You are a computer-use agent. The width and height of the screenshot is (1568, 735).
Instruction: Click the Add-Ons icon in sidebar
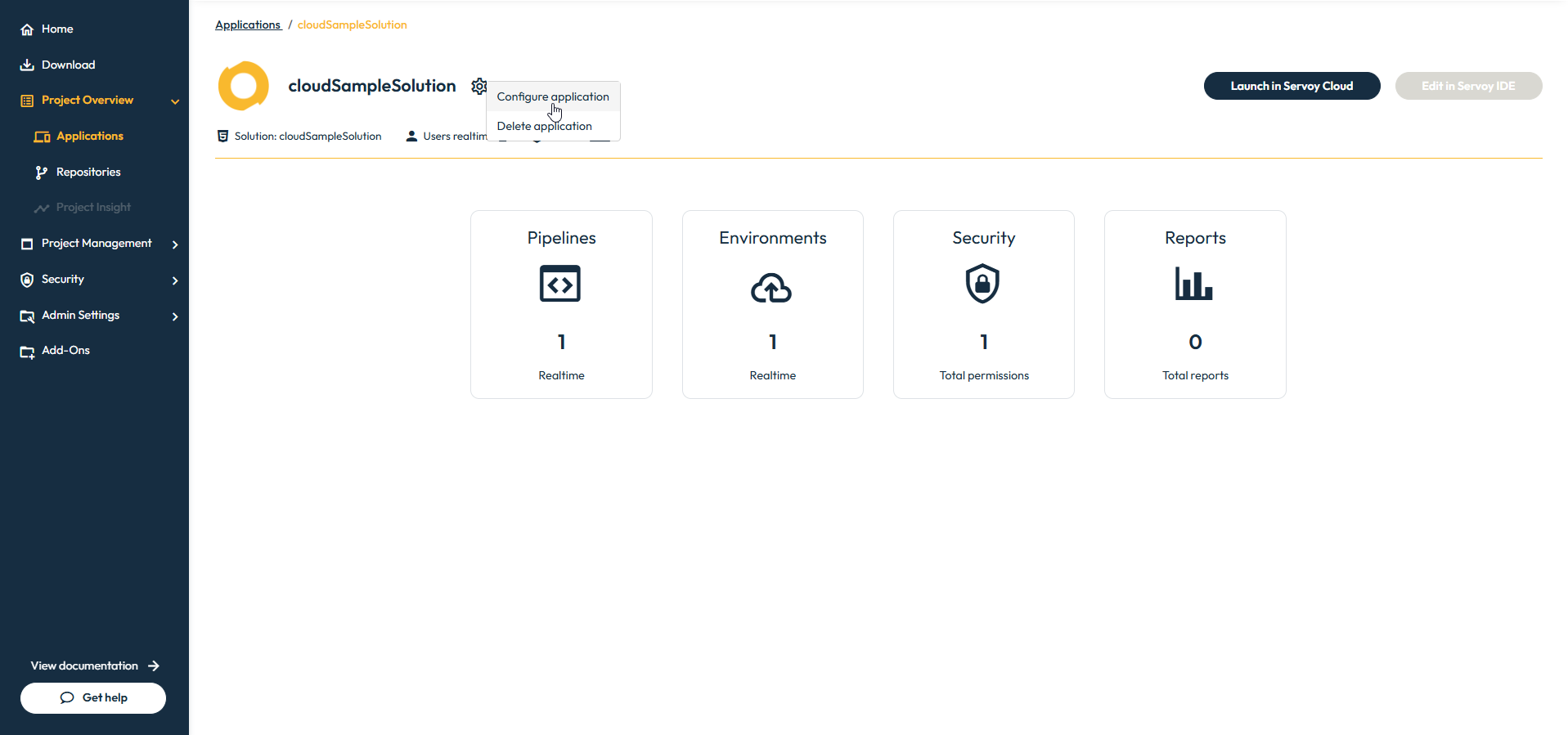point(27,352)
